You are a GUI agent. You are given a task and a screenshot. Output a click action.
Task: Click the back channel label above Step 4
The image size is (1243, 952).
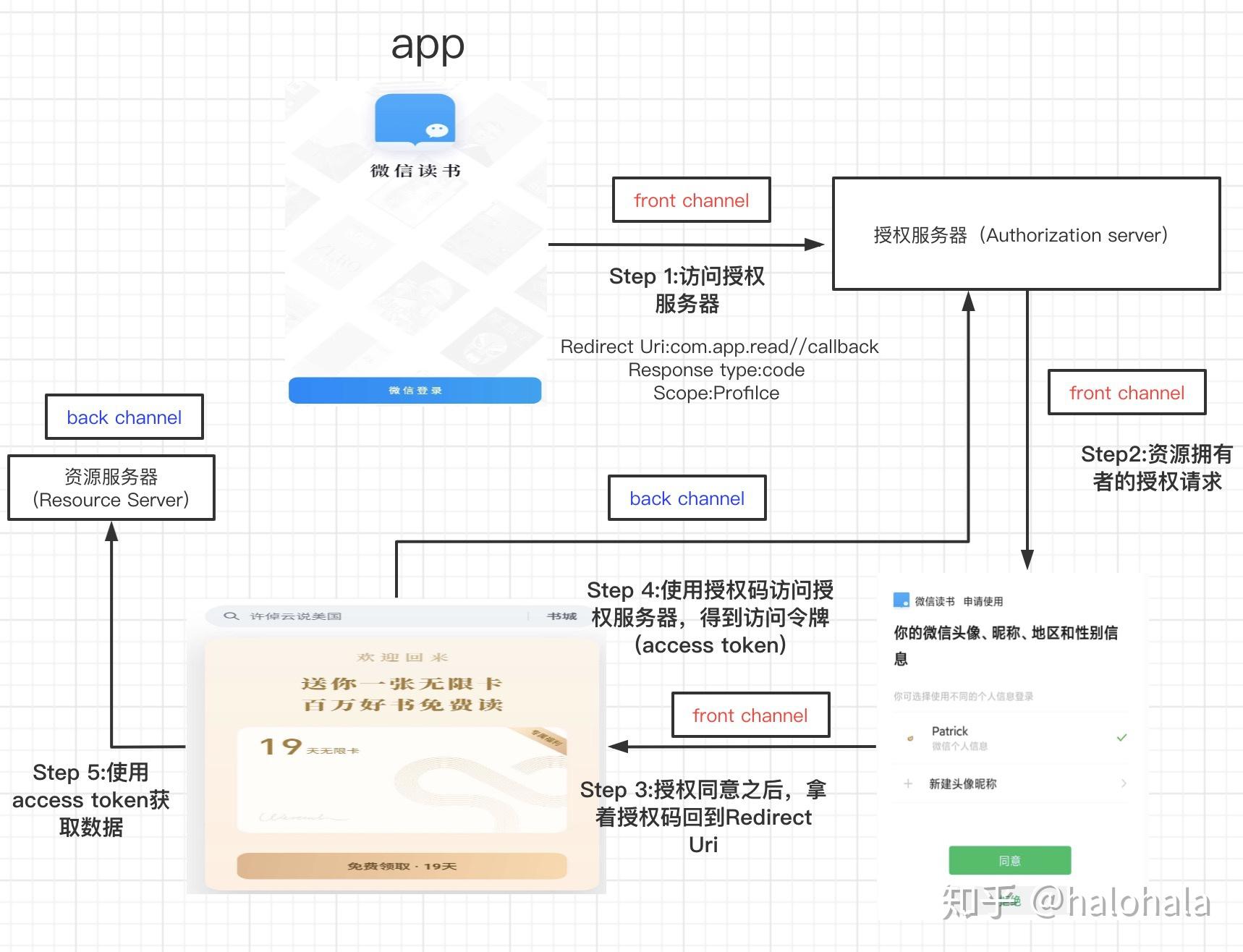click(687, 498)
